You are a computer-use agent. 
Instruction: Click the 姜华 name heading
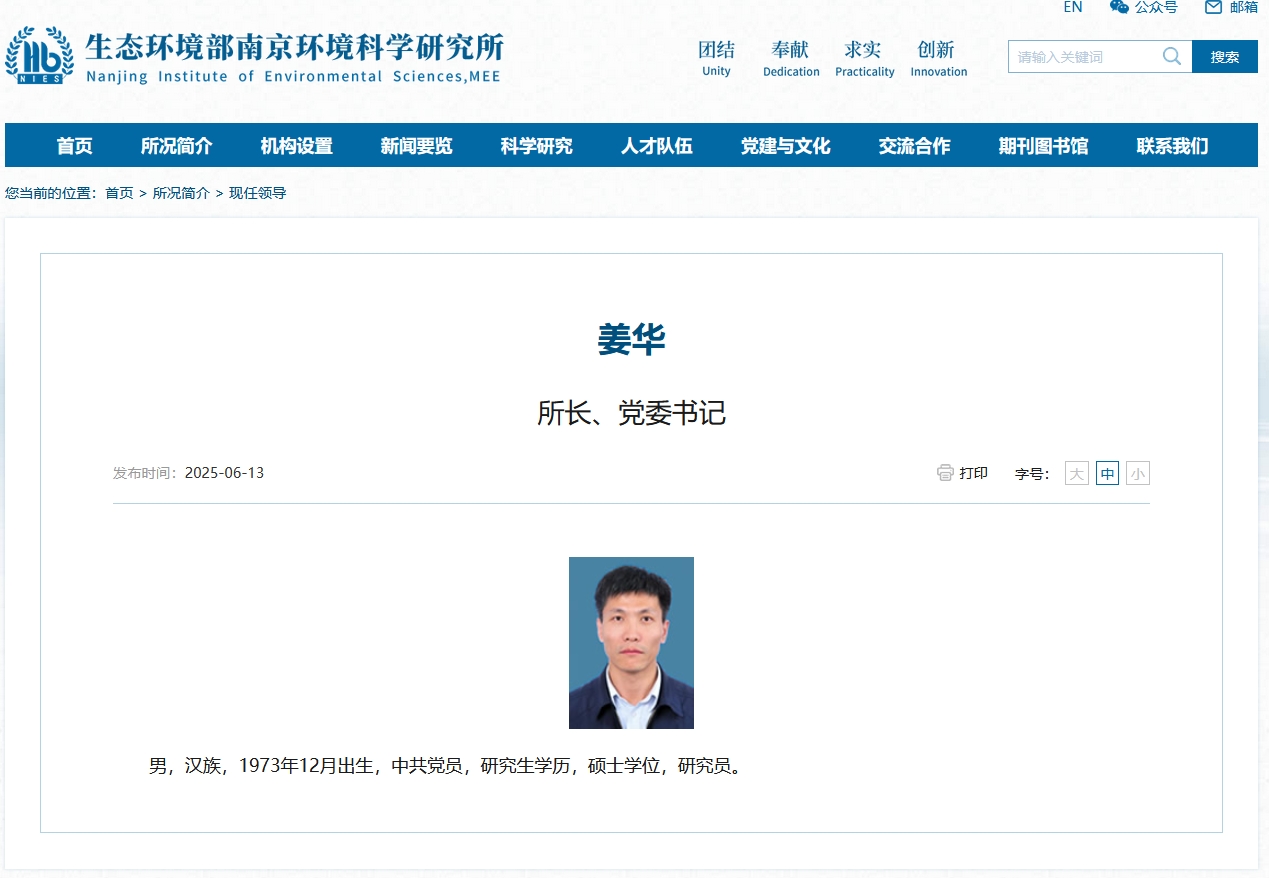click(632, 340)
